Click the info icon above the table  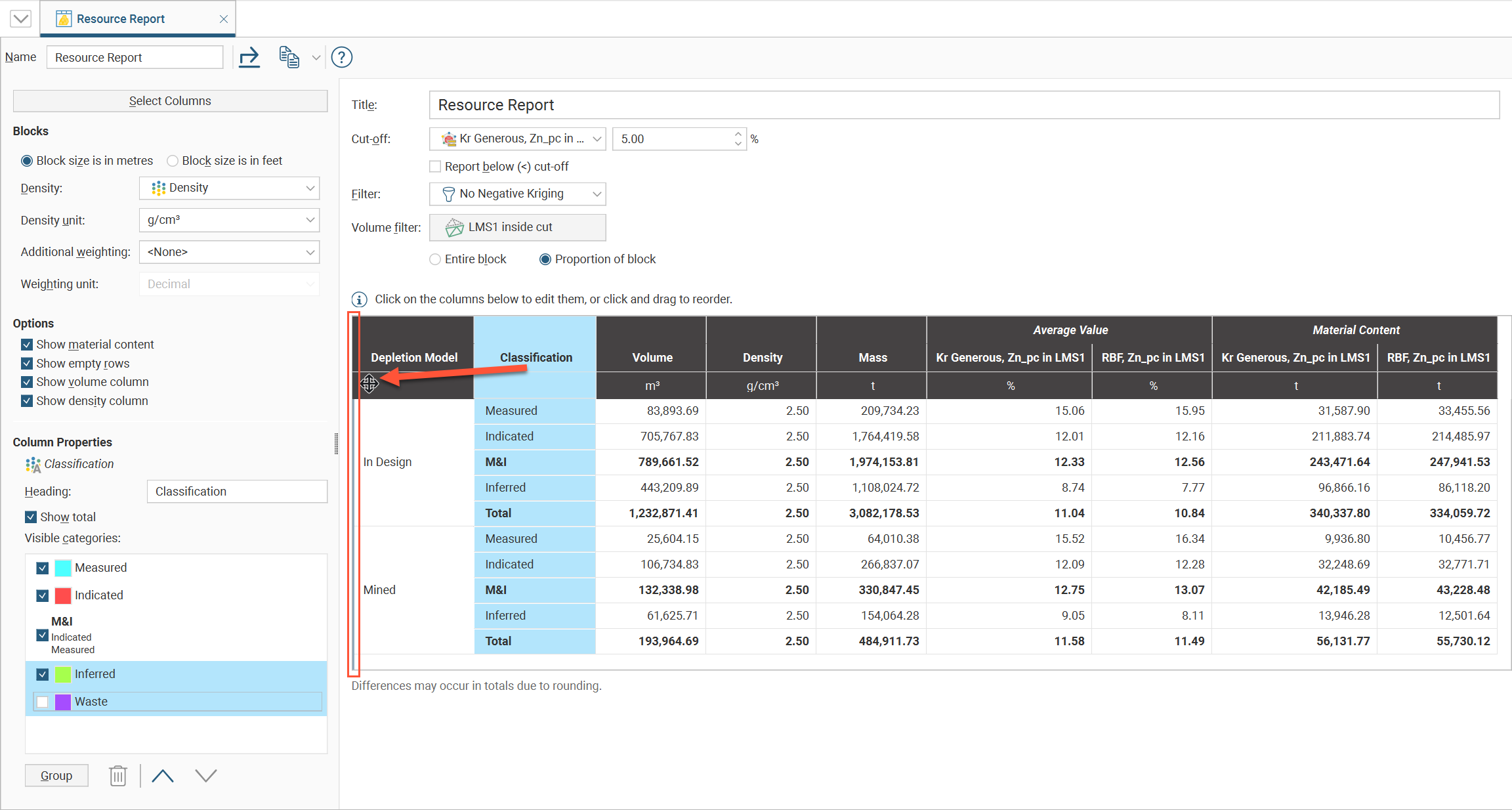[359, 299]
